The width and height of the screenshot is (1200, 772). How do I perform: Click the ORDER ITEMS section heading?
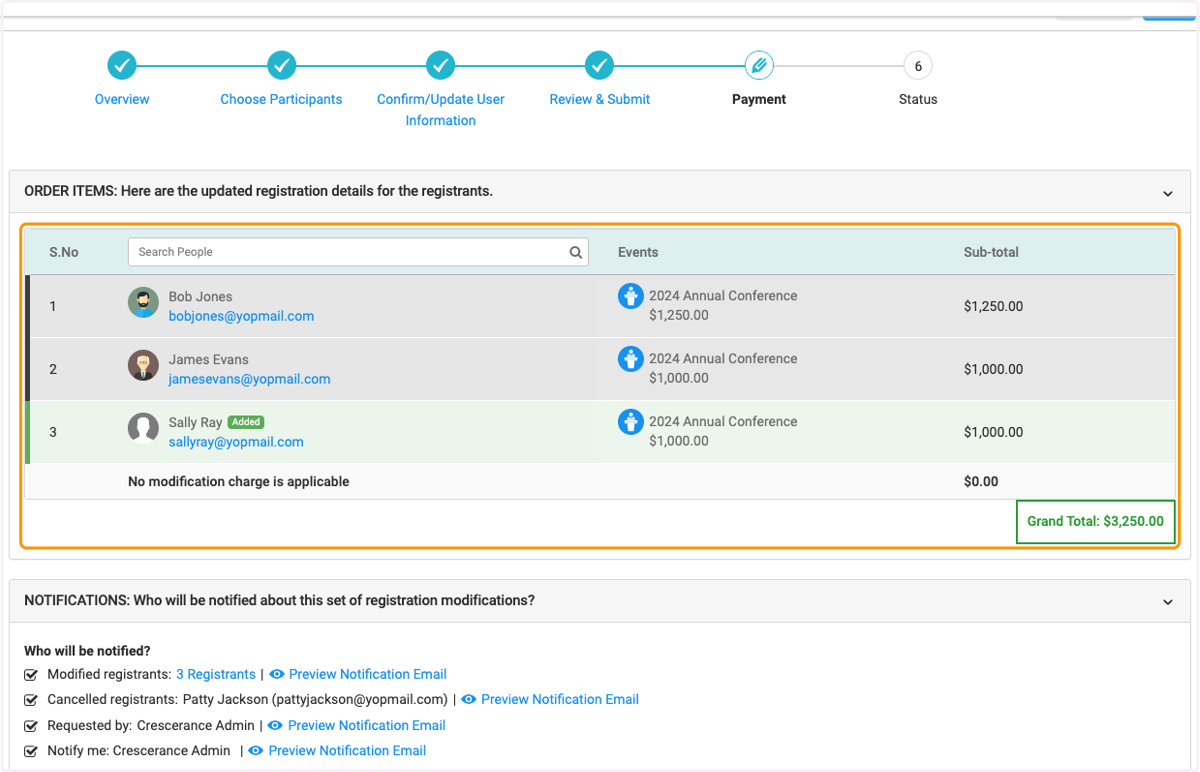pyautogui.click(x=258, y=191)
